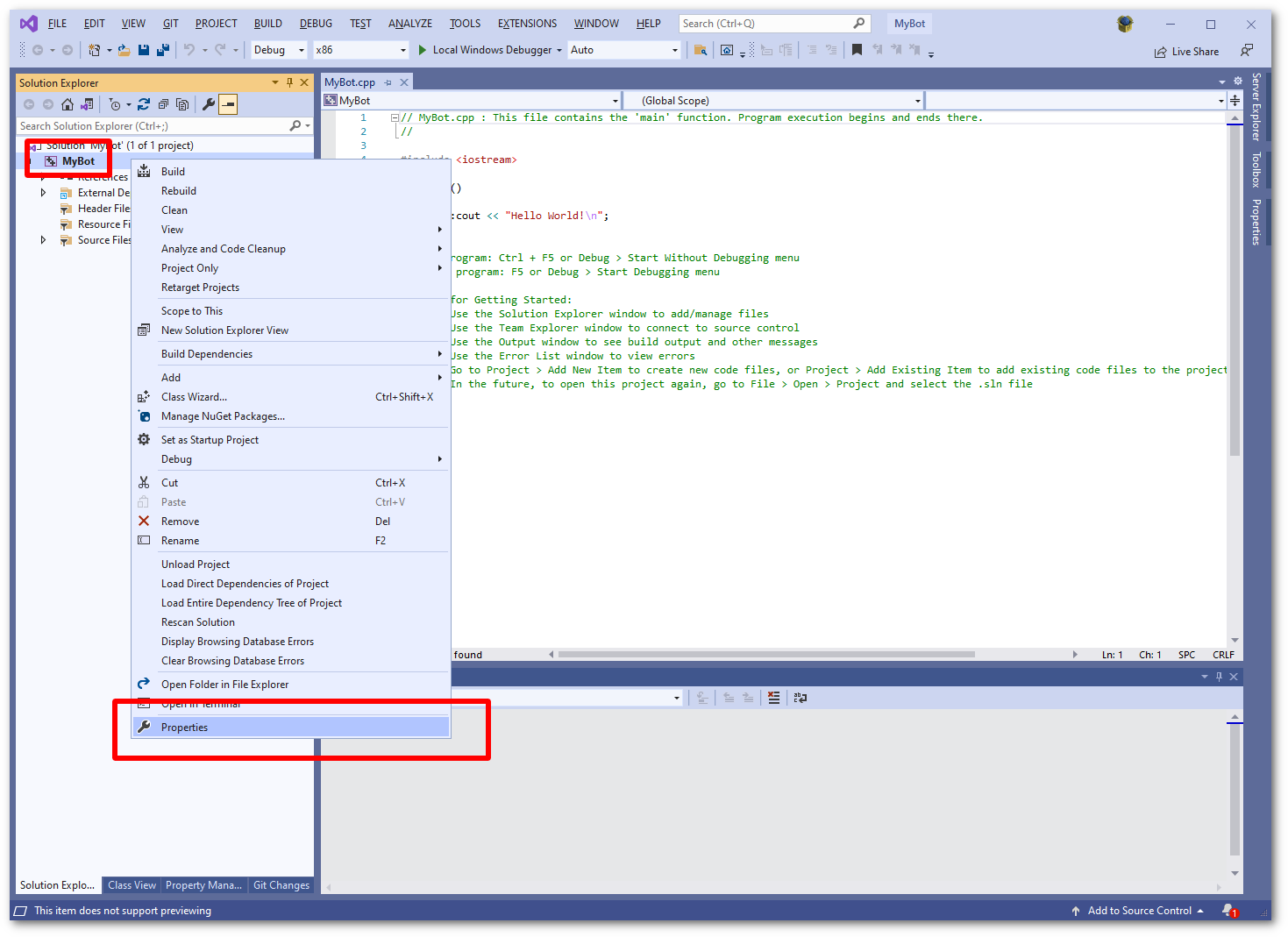The height and width of the screenshot is (937, 1288).
Task: Unpin the Solution Explorer panel
Action: coord(289,82)
